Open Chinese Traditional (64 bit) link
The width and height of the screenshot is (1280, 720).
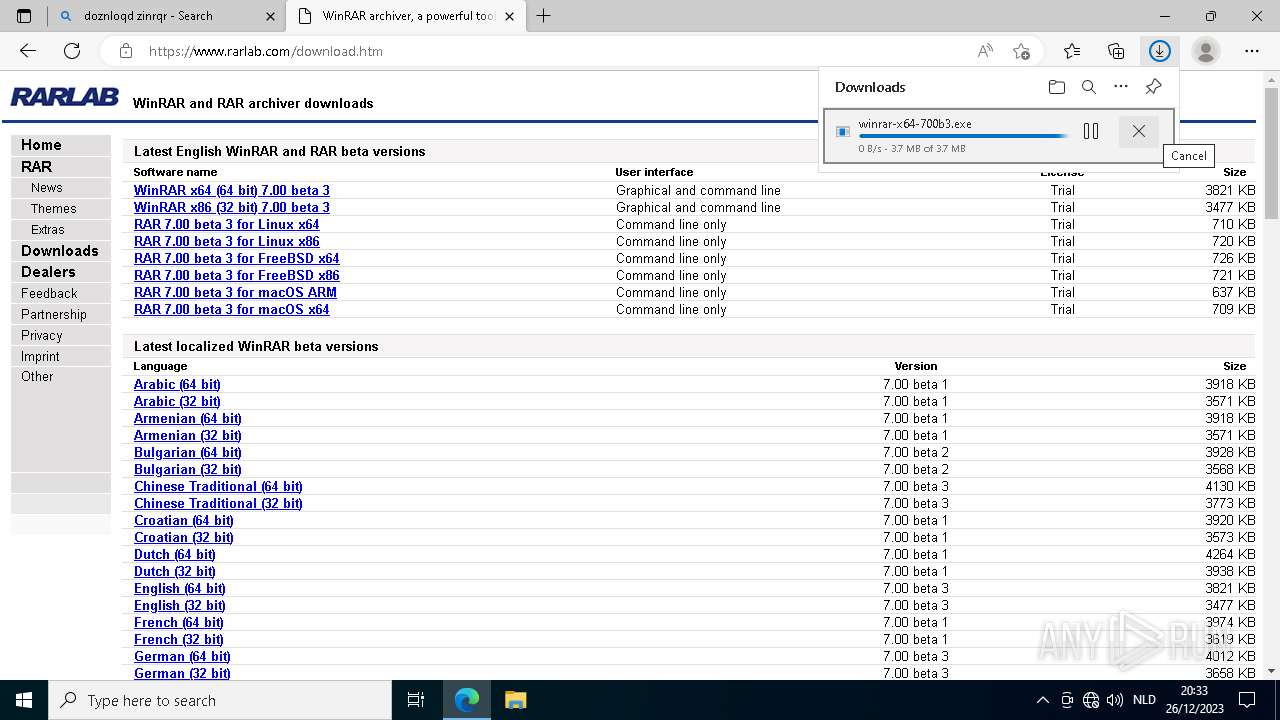point(218,486)
